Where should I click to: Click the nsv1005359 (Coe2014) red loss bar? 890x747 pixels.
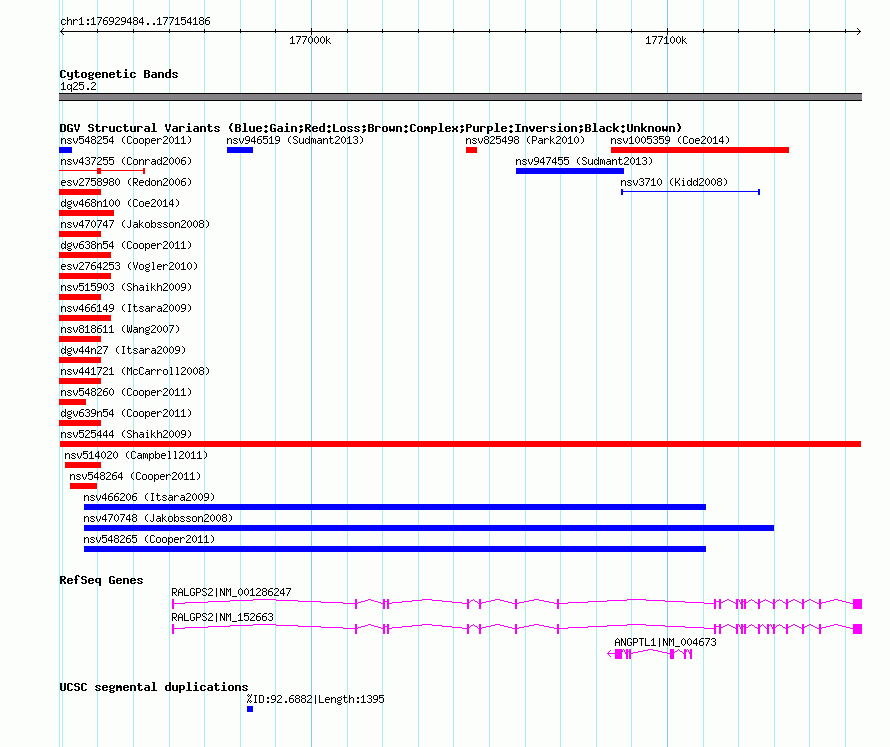700,150
